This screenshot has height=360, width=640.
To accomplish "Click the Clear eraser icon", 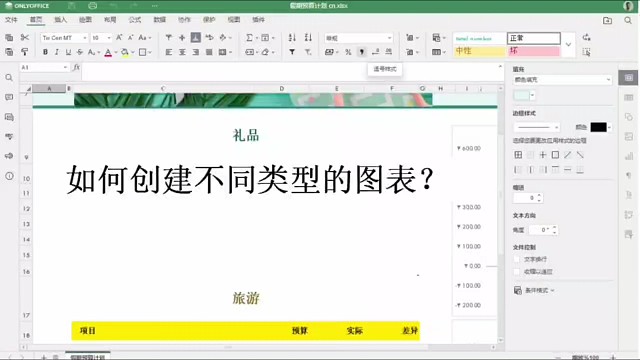I will [266, 52].
